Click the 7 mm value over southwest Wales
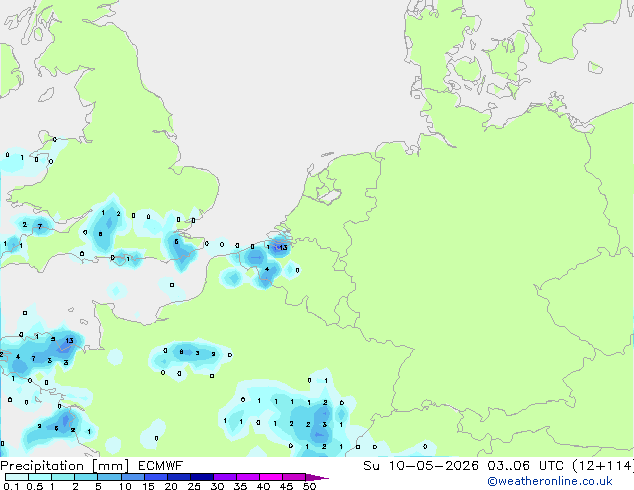The image size is (634, 490). tap(40, 226)
